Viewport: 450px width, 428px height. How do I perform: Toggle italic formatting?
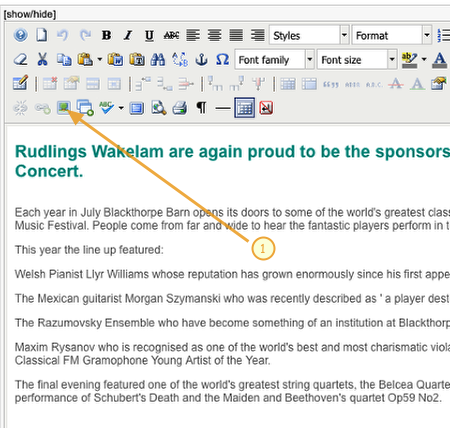128,35
